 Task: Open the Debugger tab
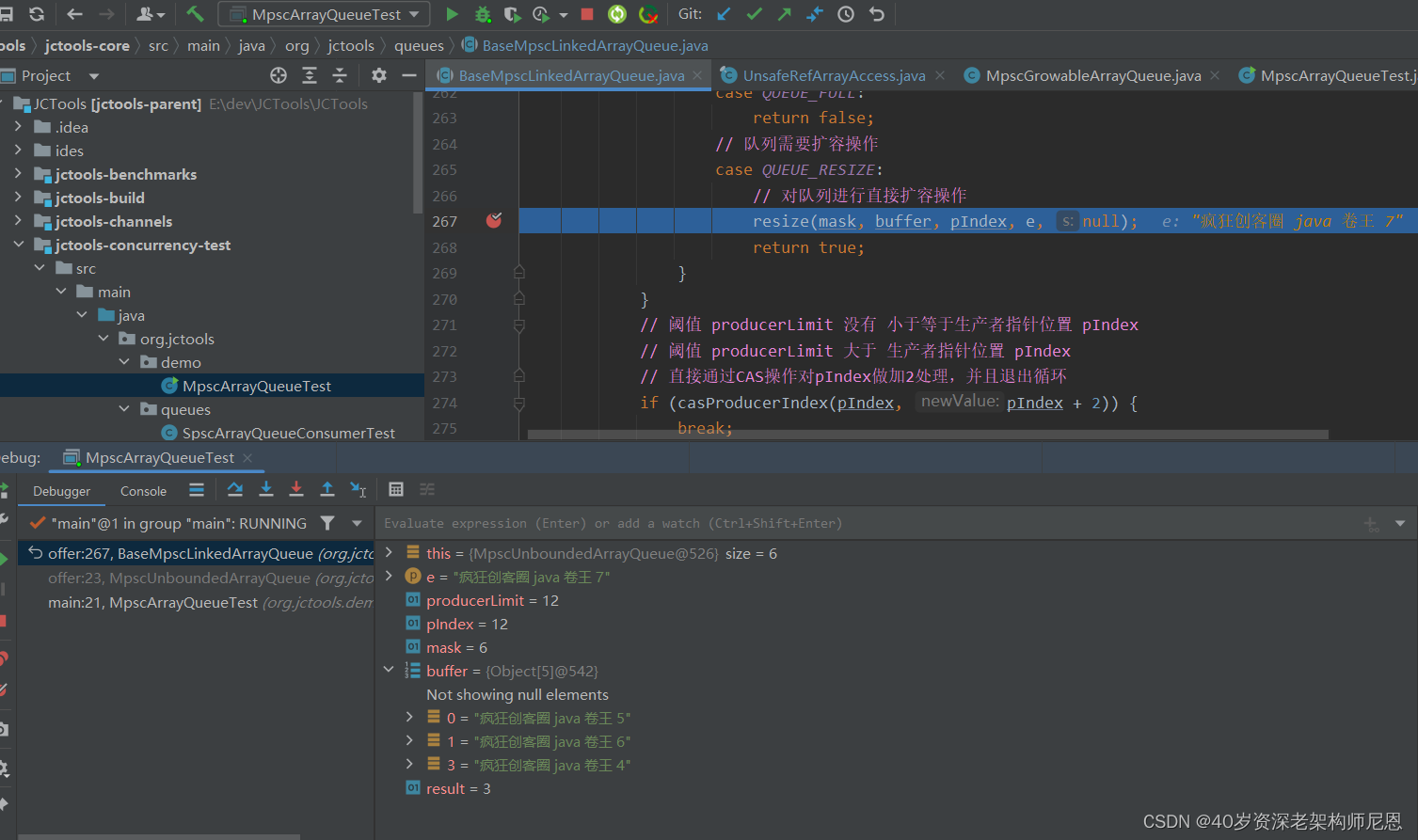coord(62,491)
